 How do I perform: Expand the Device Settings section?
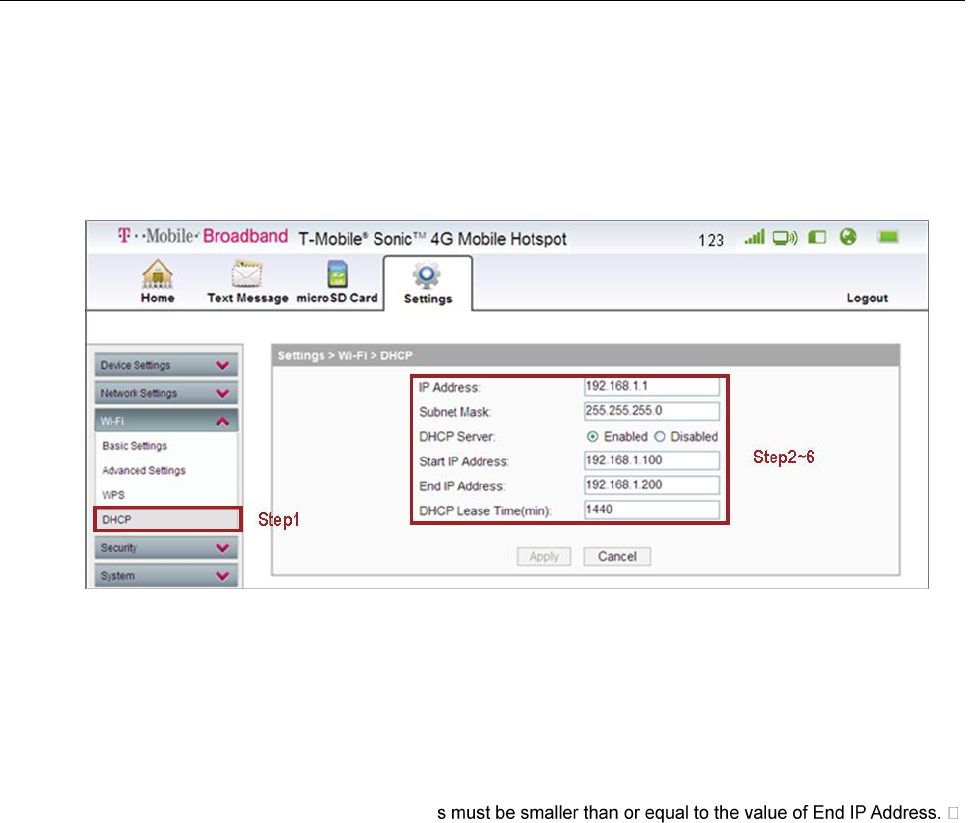point(166,366)
